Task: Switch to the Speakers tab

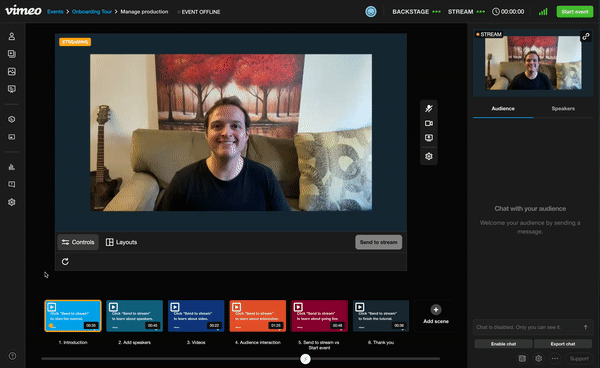Action: click(x=563, y=109)
